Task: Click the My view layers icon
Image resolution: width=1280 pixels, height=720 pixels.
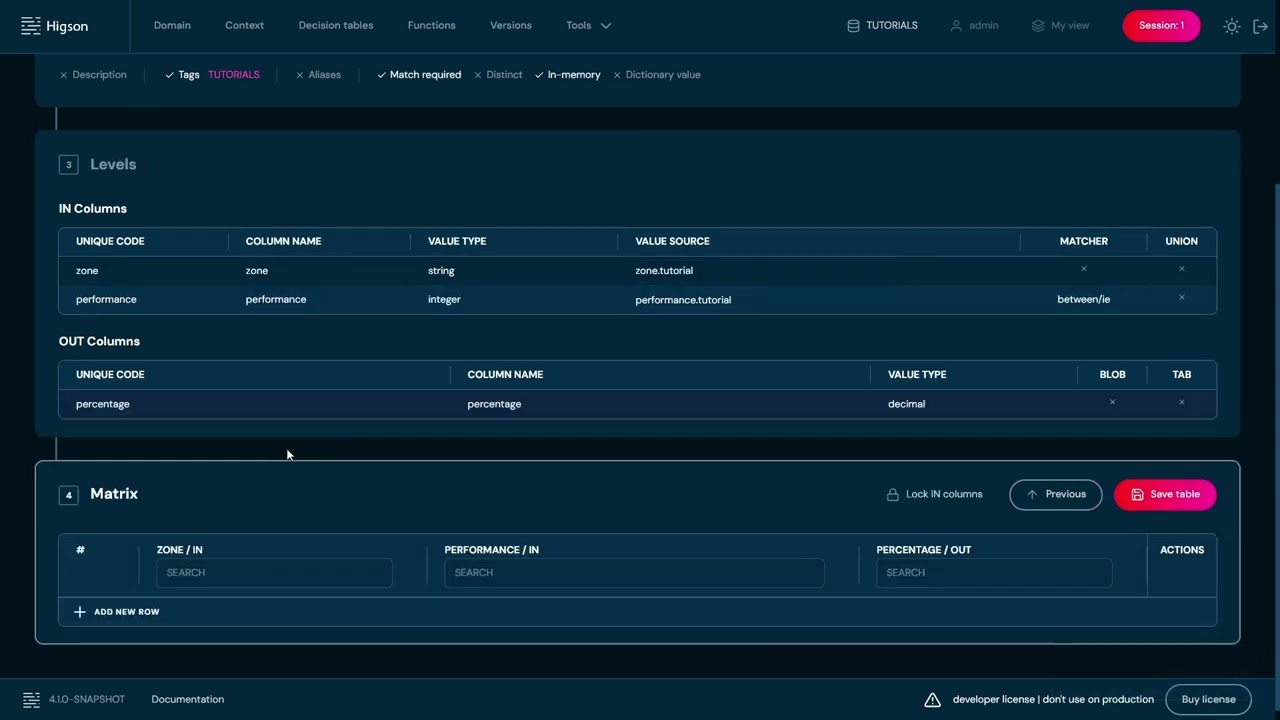Action: 1038,26
